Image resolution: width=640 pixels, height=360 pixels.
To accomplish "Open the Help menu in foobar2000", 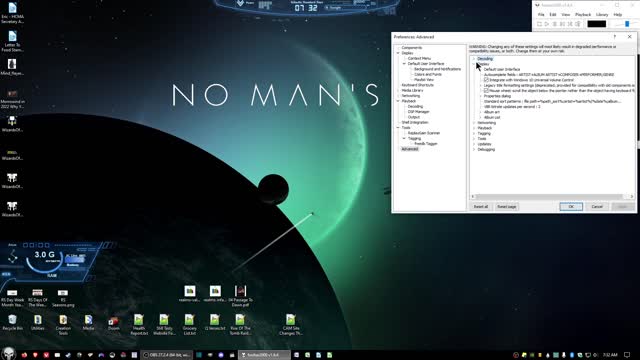I will 618,15.
